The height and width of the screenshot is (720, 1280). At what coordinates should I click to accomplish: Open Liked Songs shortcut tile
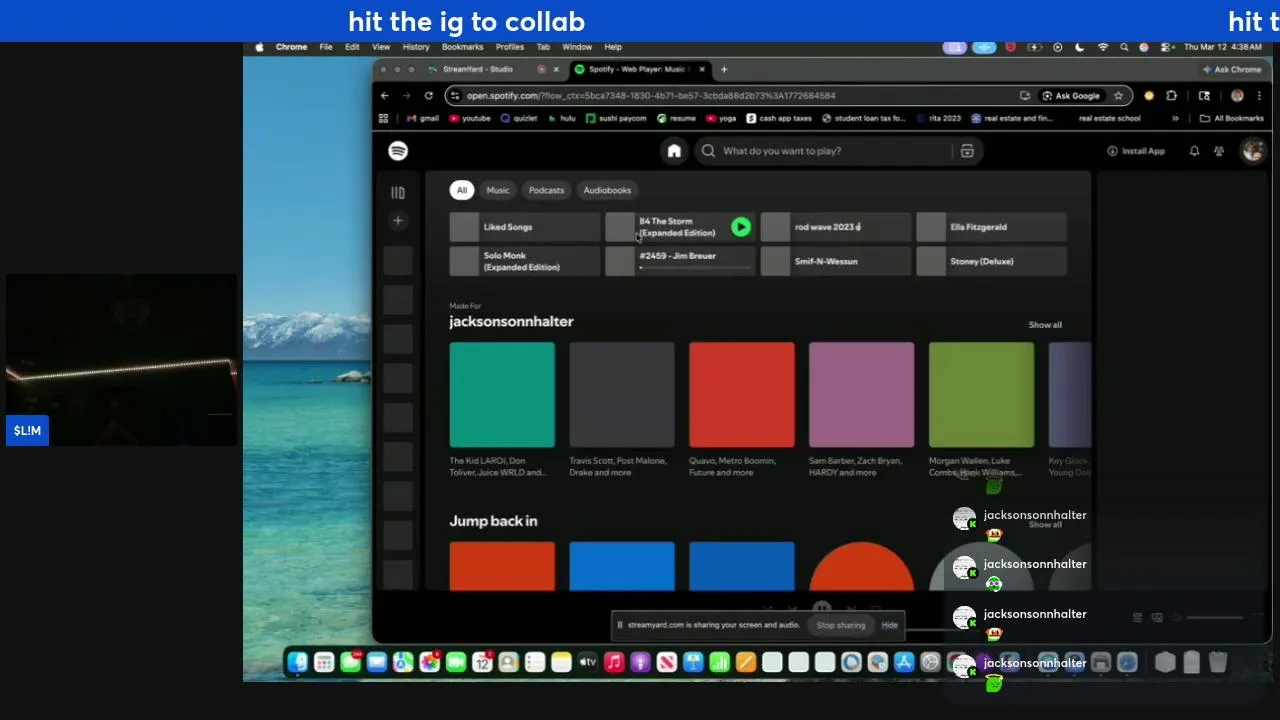click(524, 227)
